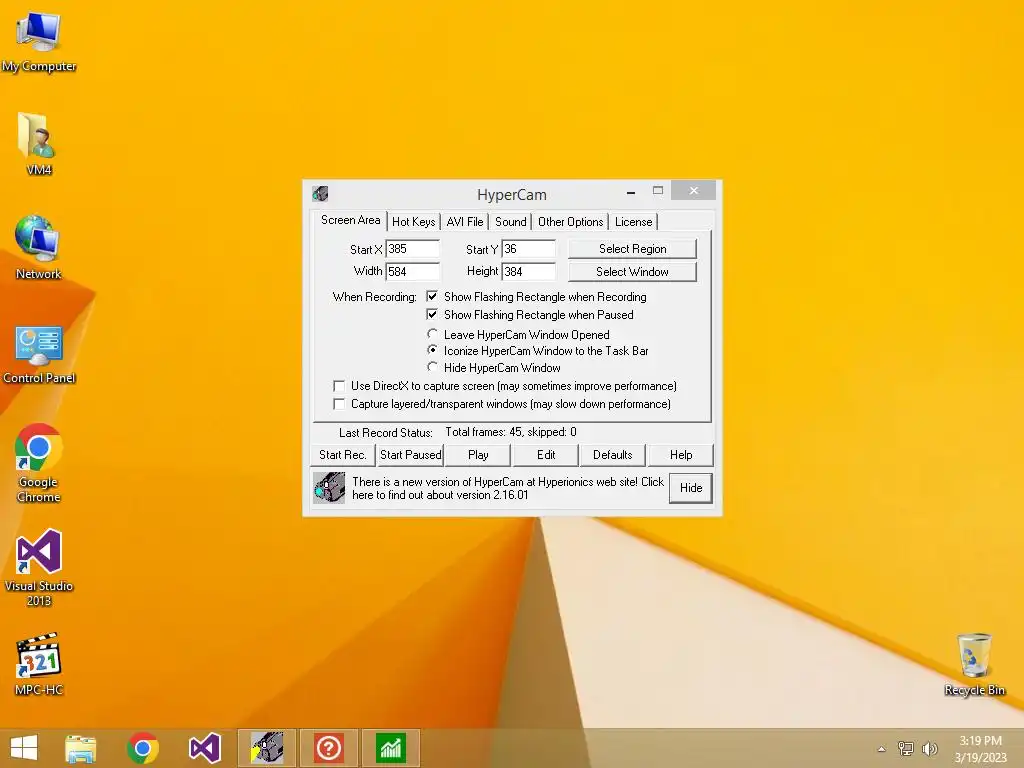Viewport: 1024px width, 768px height.
Task: Minimize the HyperCam window
Action: (x=631, y=191)
